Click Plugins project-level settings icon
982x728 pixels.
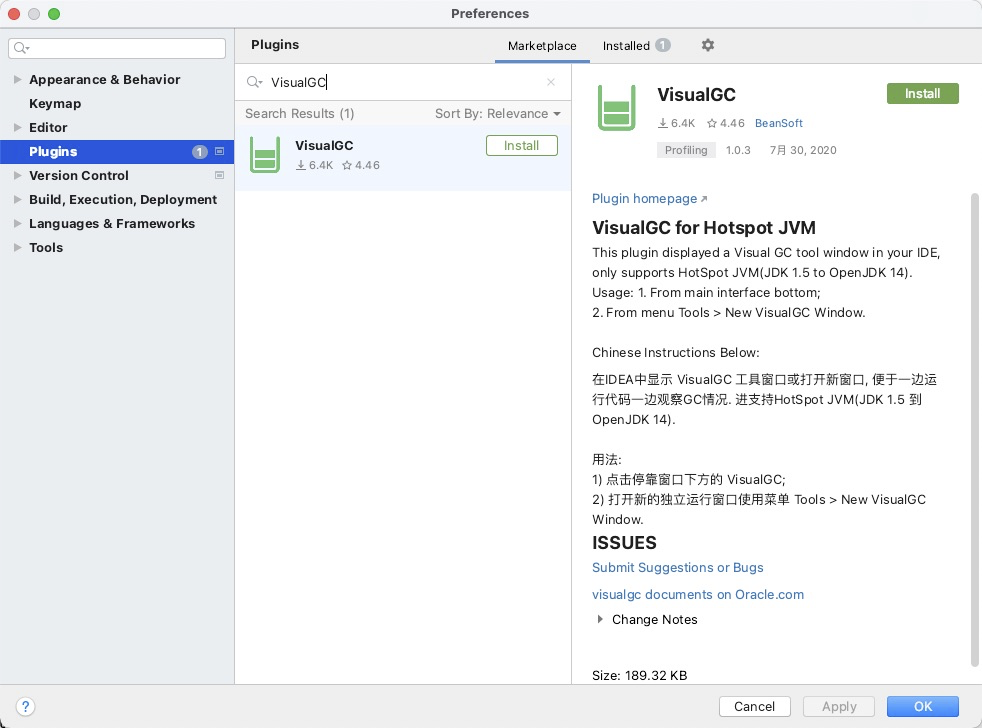click(219, 151)
